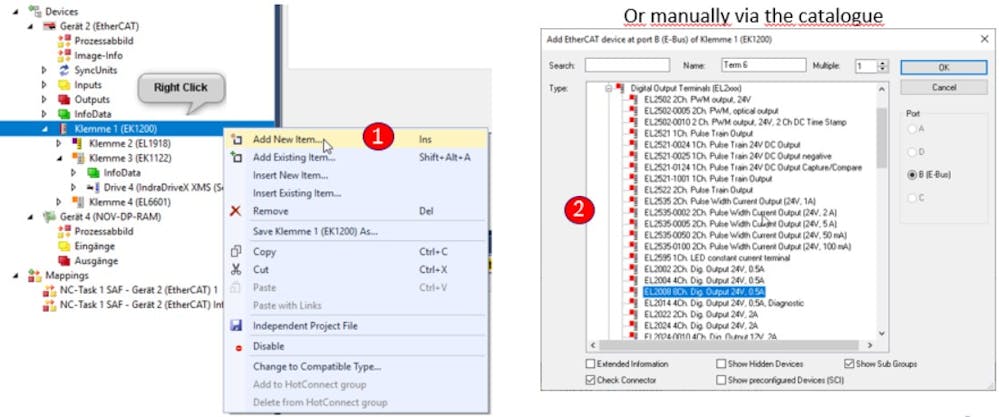The width and height of the screenshot is (999, 417).
Task: Click the horizontal scrollbar of the Type list
Action: tap(731, 345)
